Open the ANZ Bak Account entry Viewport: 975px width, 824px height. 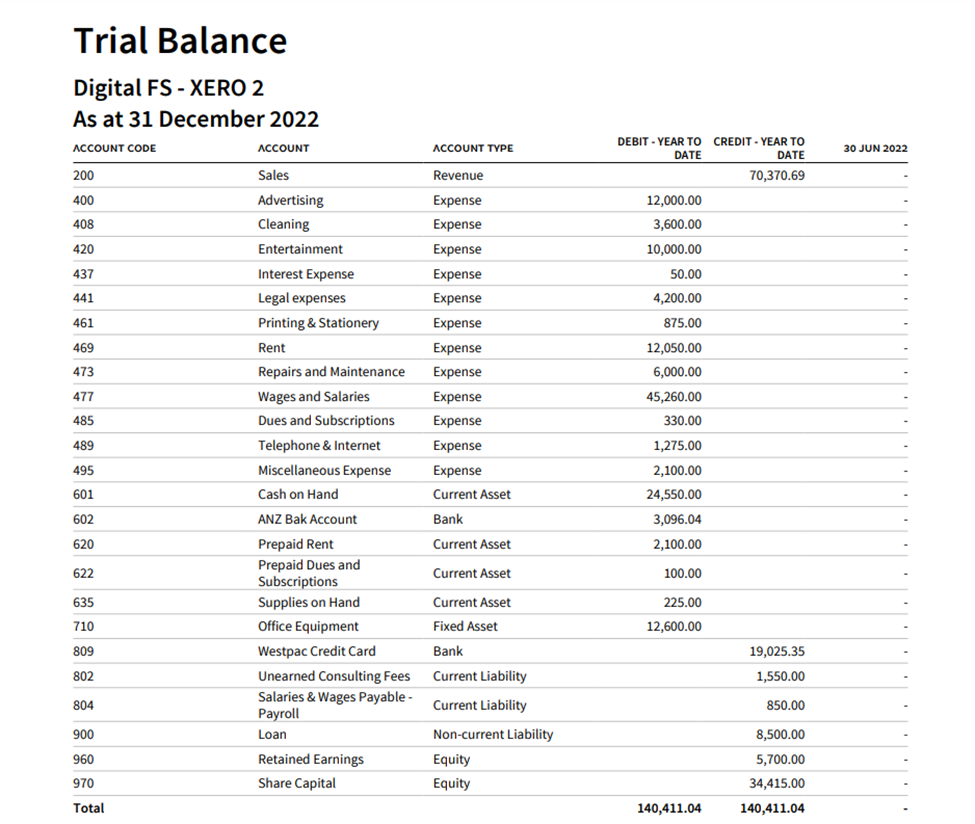click(x=307, y=519)
